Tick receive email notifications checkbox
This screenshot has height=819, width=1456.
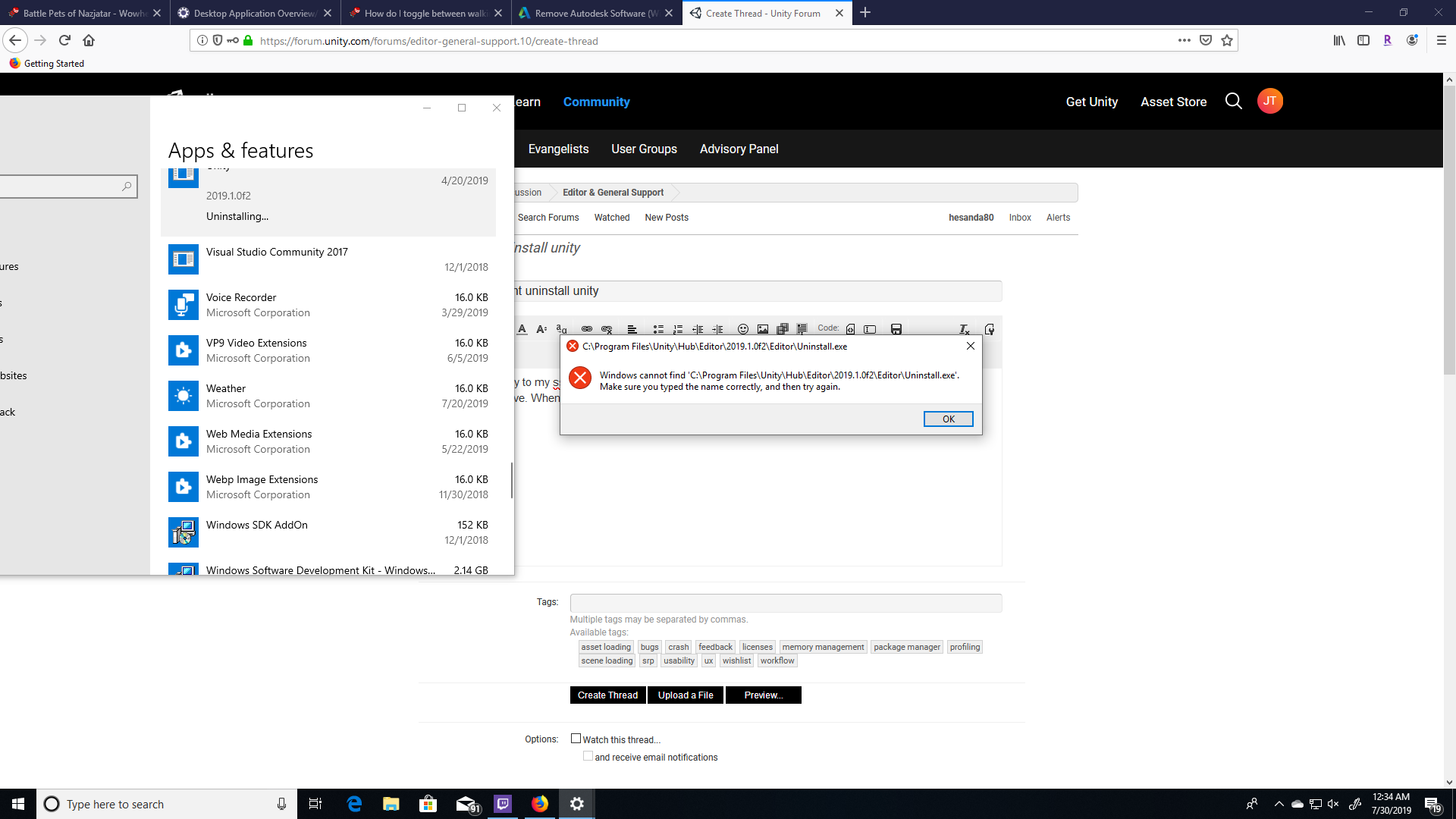point(588,756)
